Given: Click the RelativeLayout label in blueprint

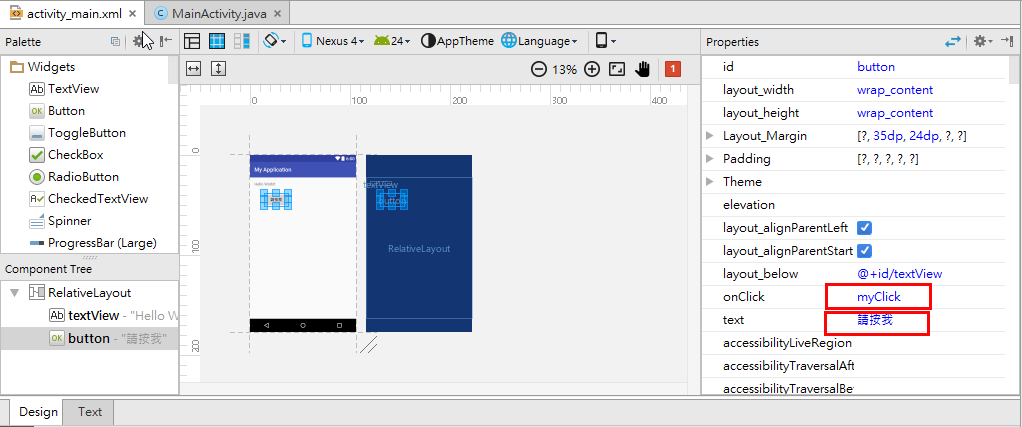Looking at the screenshot, I should tap(419, 248).
